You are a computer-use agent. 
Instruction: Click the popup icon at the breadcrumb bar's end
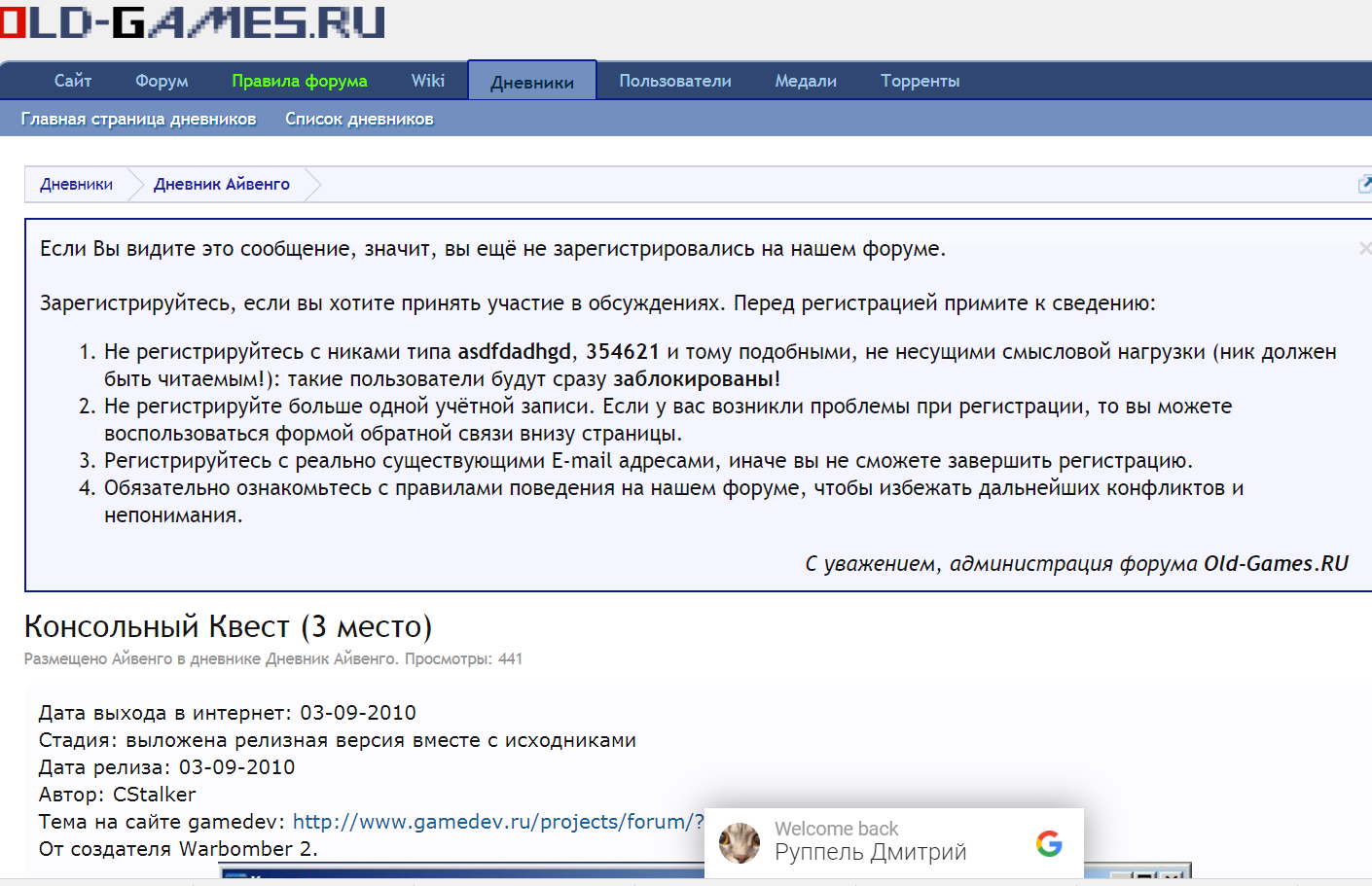point(1365,184)
